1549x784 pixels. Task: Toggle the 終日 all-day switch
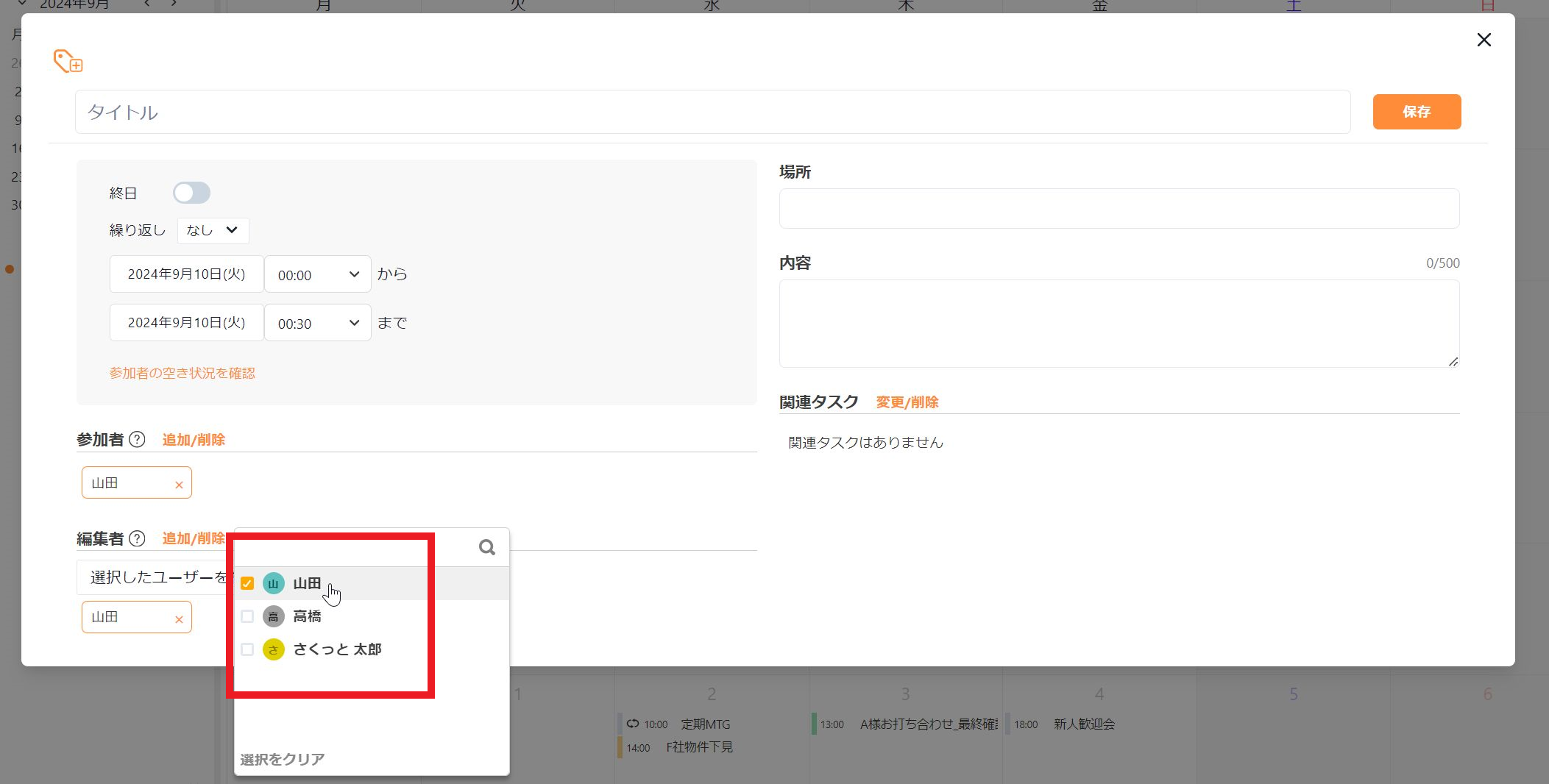click(191, 193)
